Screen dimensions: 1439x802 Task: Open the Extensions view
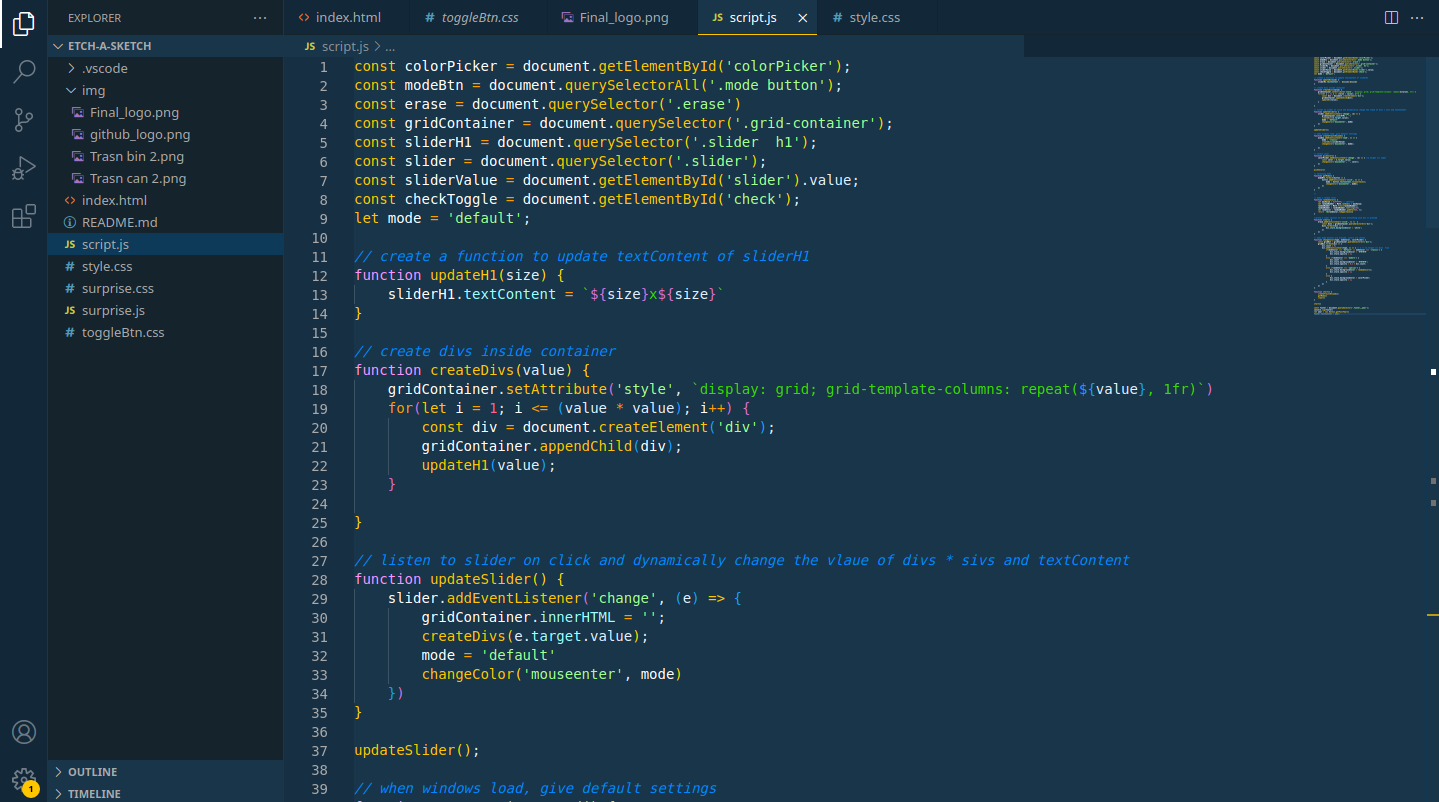pos(24,216)
